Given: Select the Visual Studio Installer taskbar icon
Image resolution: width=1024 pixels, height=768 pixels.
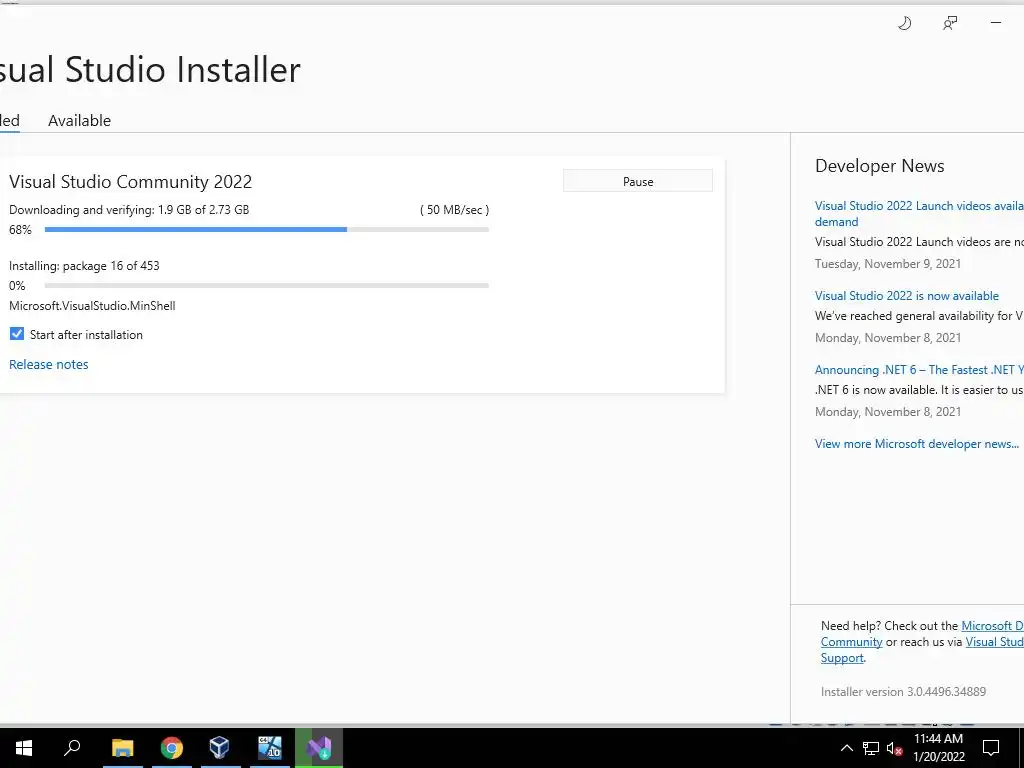Looking at the screenshot, I should pos(319,748).
